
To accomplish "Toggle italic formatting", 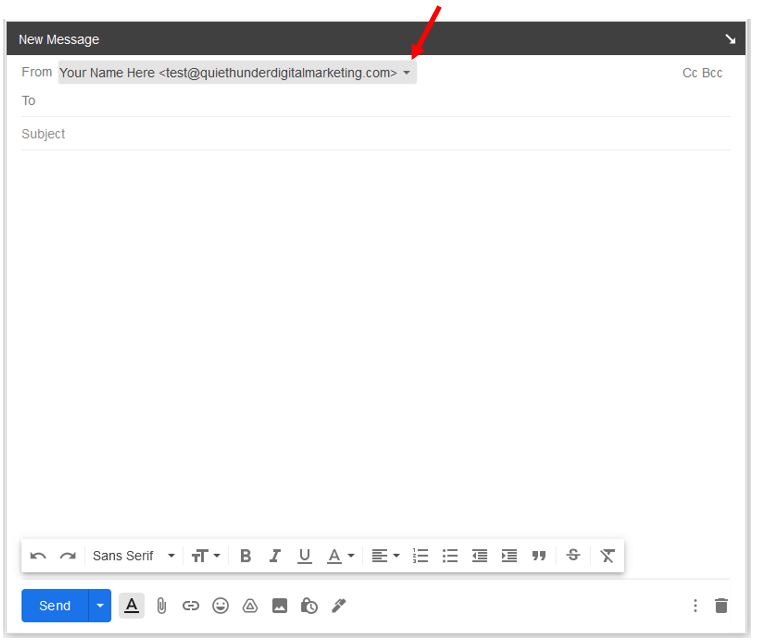I will (275, 556).
